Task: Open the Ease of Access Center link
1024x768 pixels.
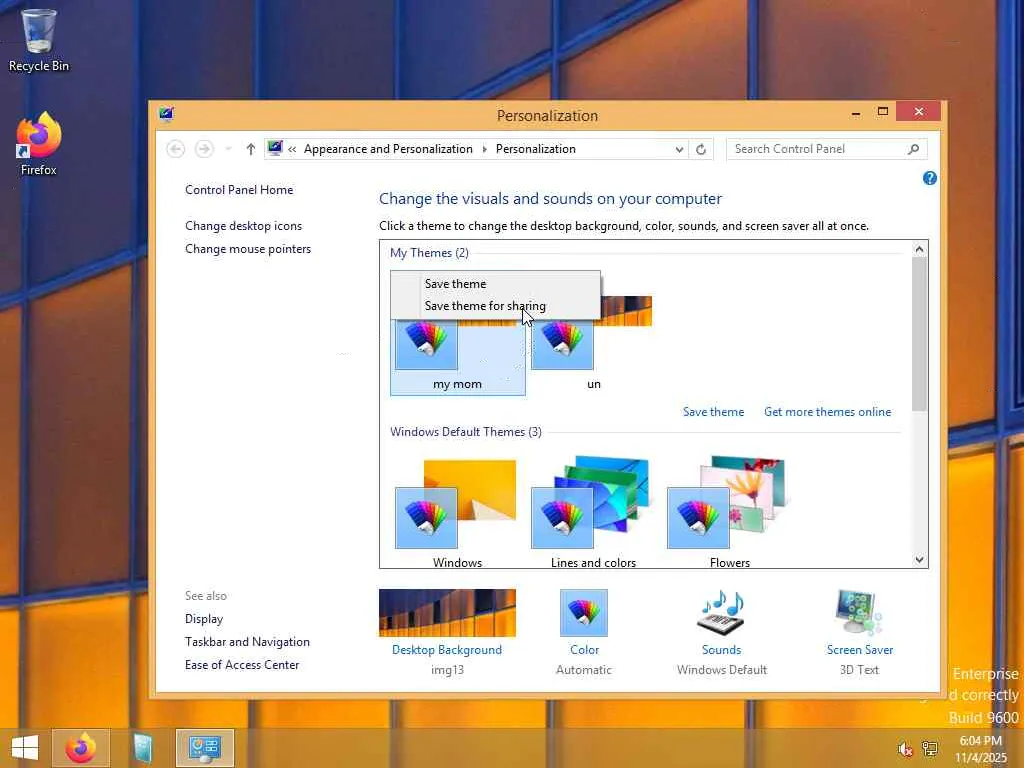Action: 242,665
